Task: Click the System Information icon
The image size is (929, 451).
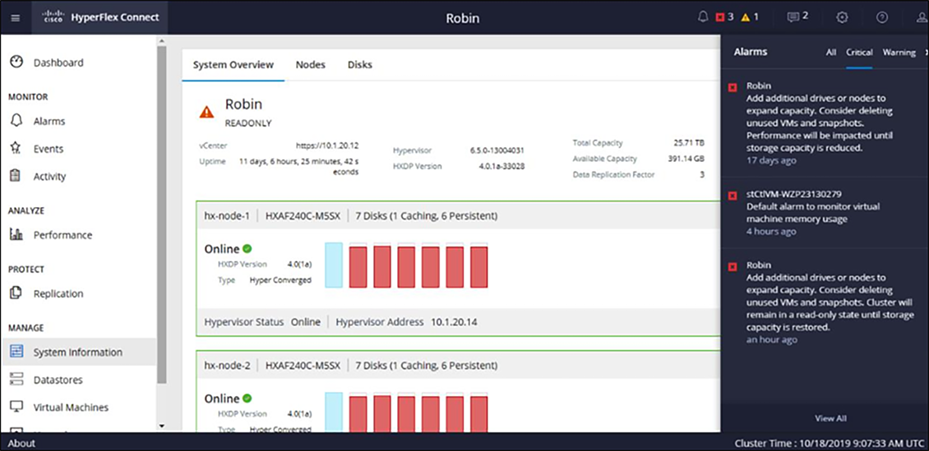Action: [17, 352]
